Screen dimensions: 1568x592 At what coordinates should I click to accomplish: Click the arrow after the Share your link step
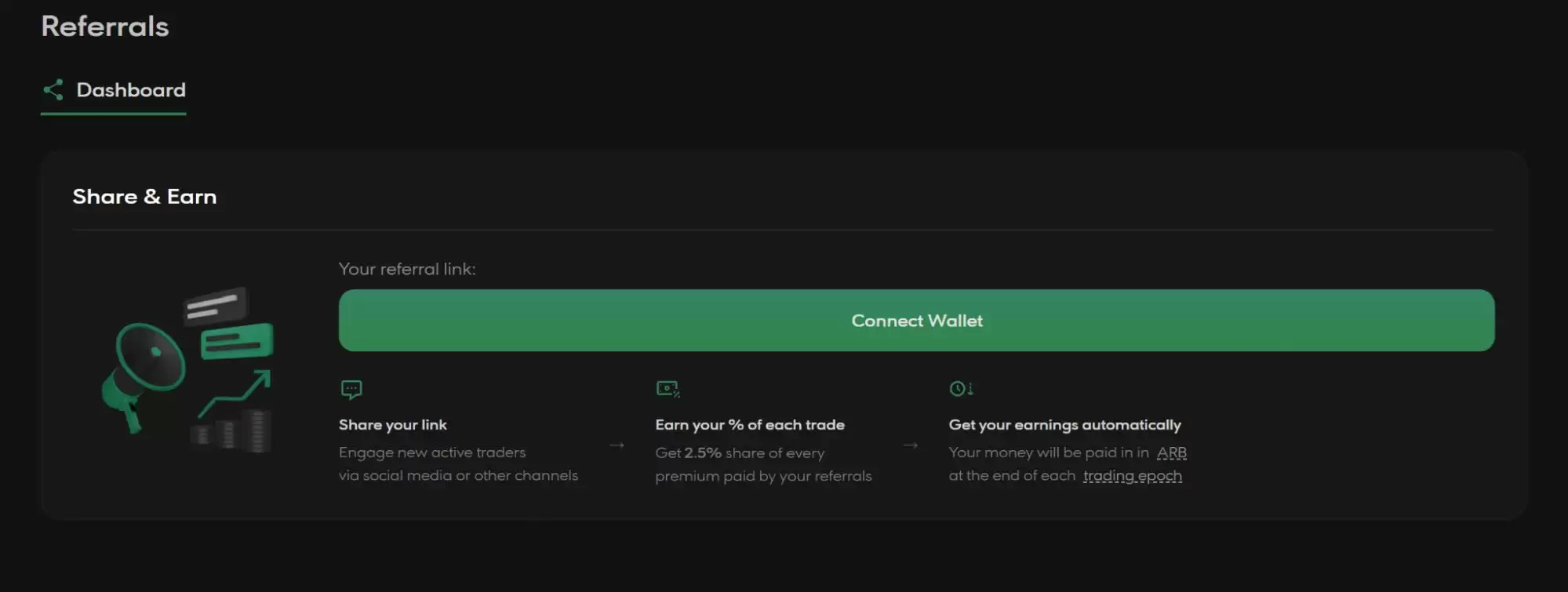(617, 445)
